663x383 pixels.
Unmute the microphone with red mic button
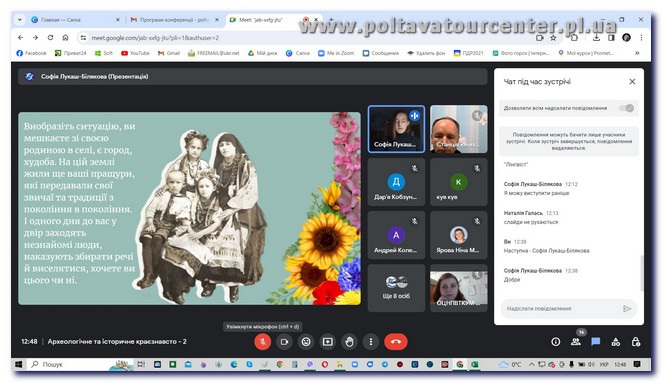pyautogui.click(x=263, y=342)
